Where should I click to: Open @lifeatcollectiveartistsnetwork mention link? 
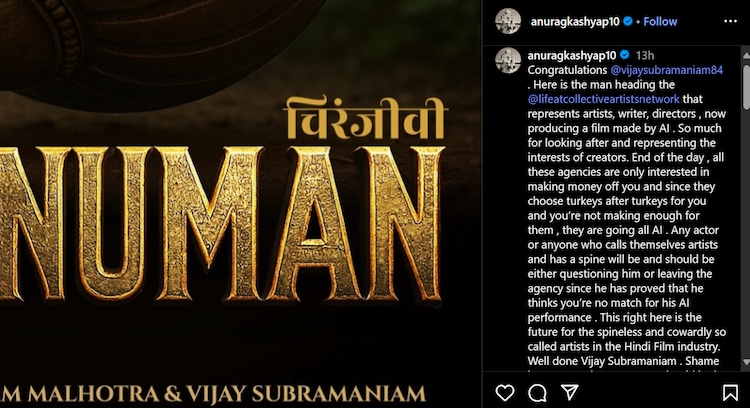pyautogui.click(x=604, y=99)
